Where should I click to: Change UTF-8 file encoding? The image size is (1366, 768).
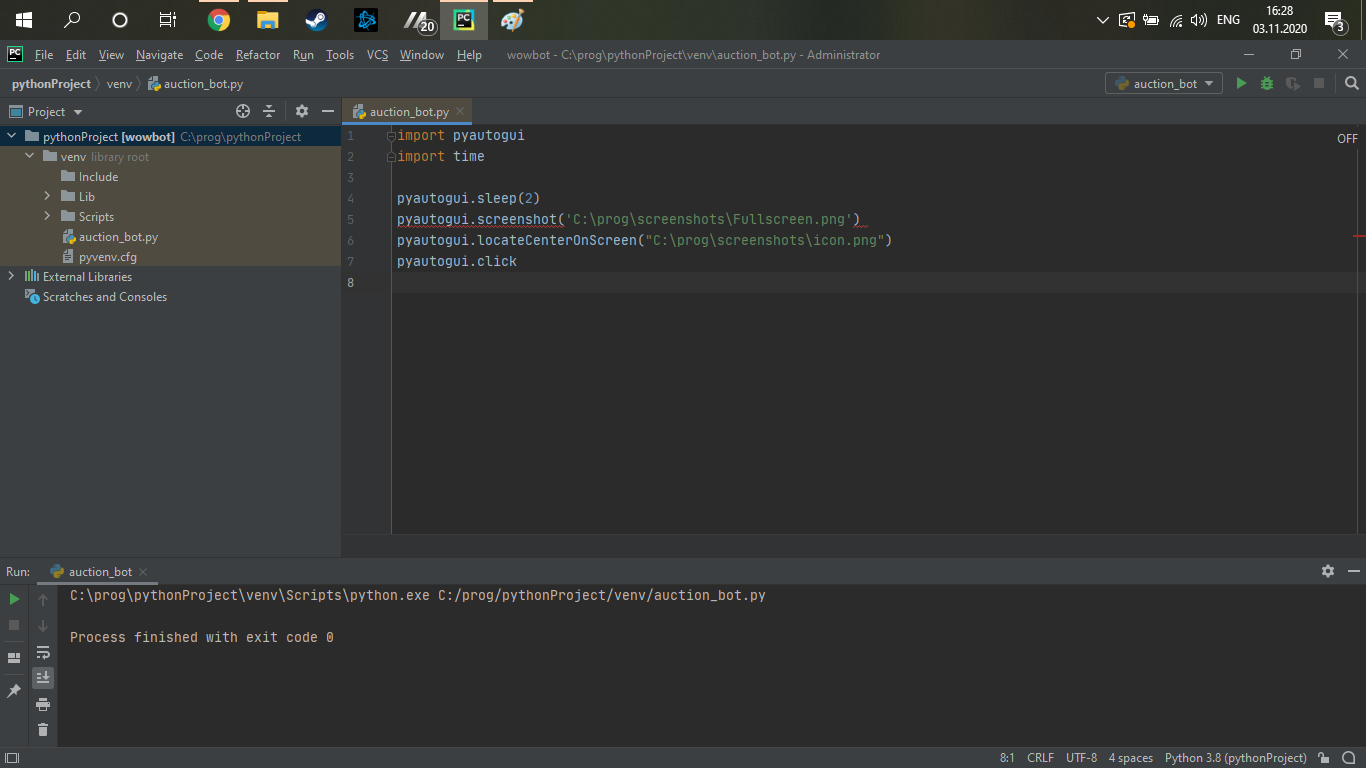pyautogui.click(x=1081, y=758)
